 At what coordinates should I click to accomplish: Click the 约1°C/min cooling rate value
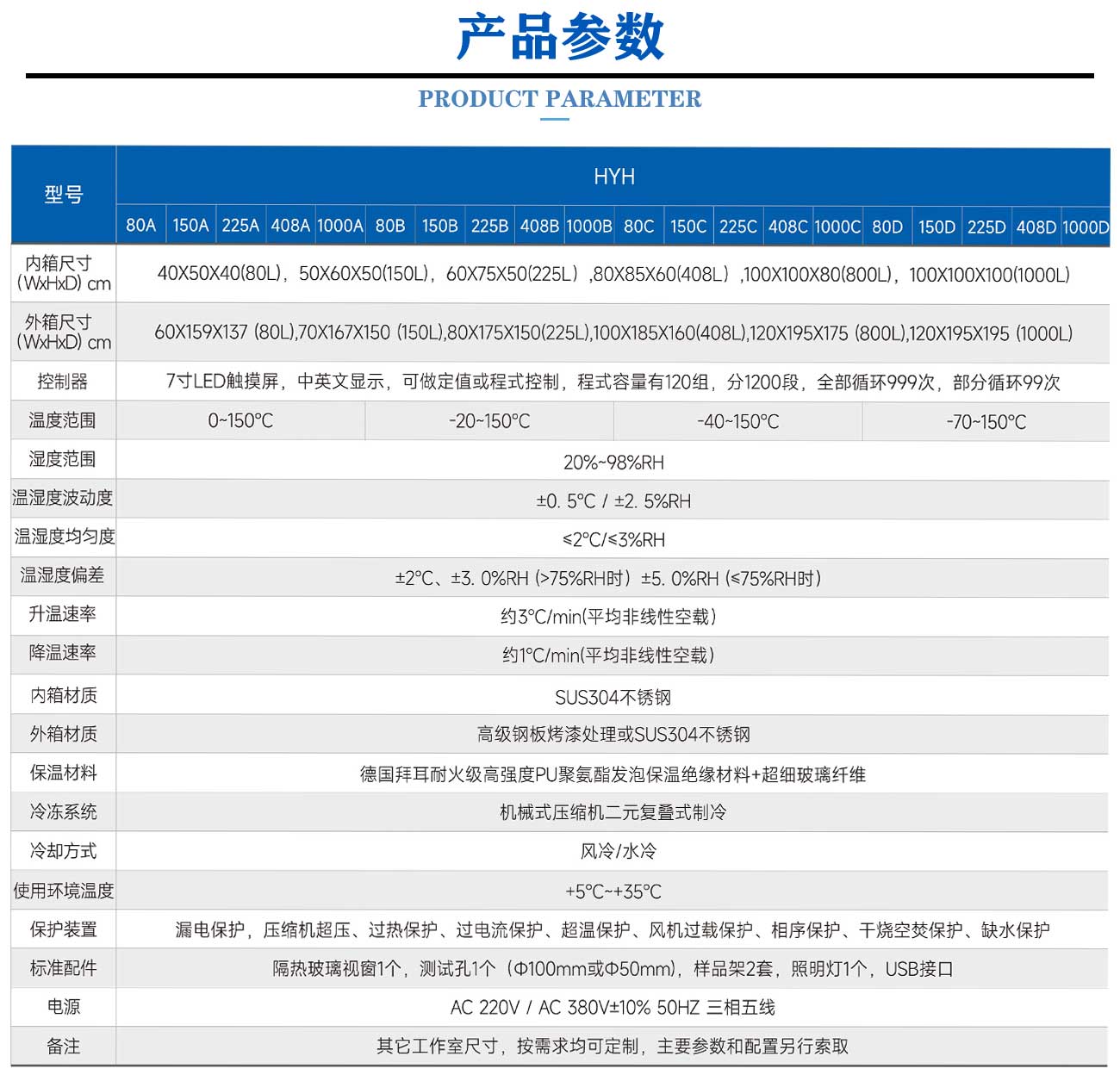(x=608, y=655)
